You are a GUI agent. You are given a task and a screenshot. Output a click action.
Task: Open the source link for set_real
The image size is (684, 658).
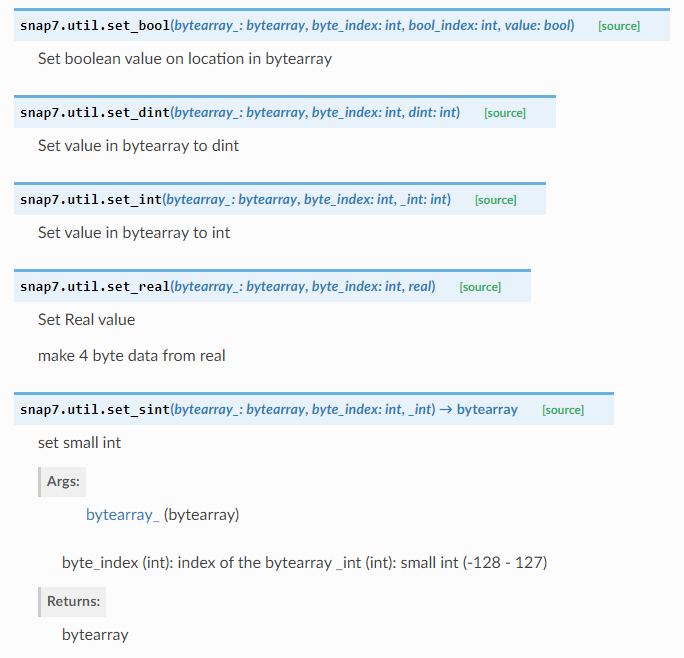point(480,287)
